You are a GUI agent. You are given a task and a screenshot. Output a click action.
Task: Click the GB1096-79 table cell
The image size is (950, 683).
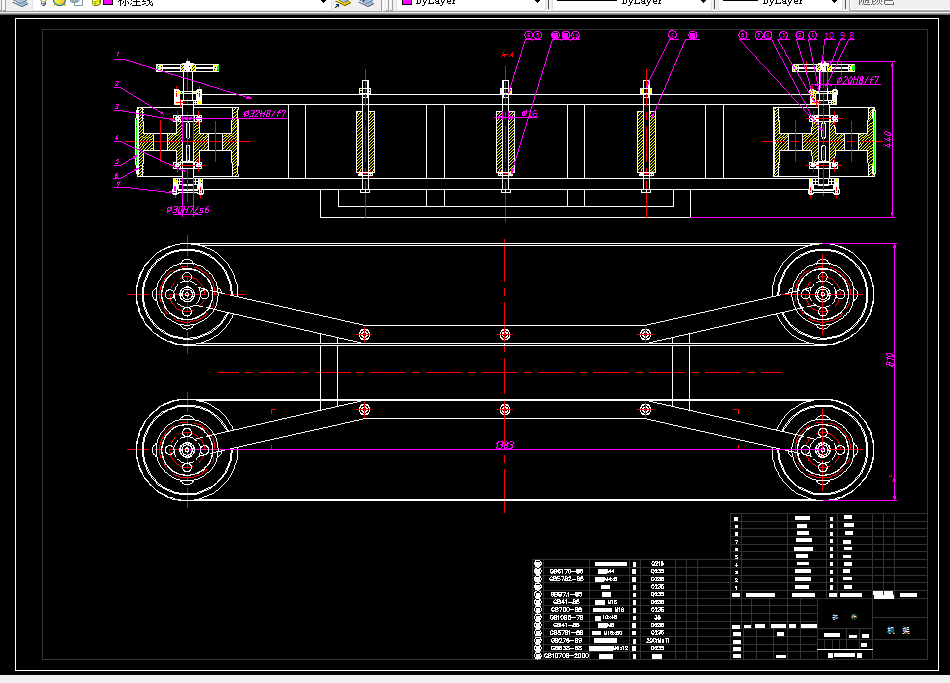(x=566, y=618)
